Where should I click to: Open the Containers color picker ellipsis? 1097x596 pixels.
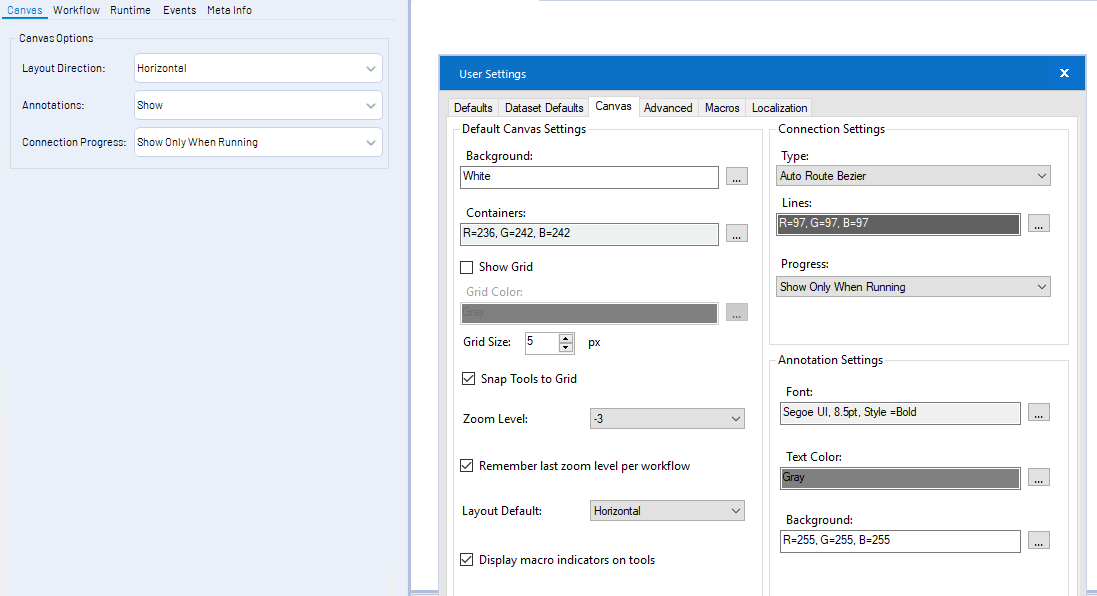(737, 233)
